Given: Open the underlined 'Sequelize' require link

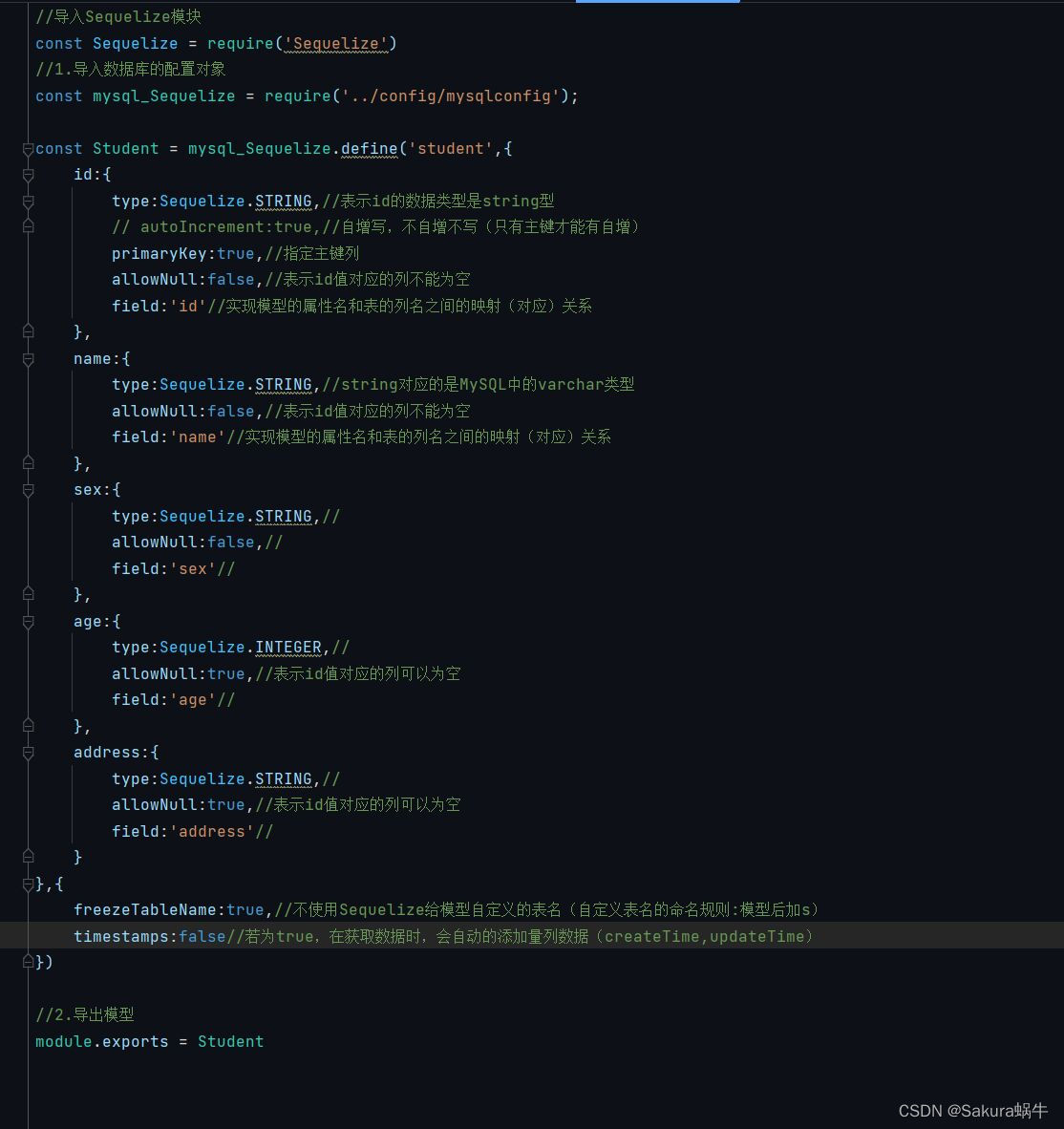Looking at the screenshot, I should pyautogui.click(x=336, y=43).
